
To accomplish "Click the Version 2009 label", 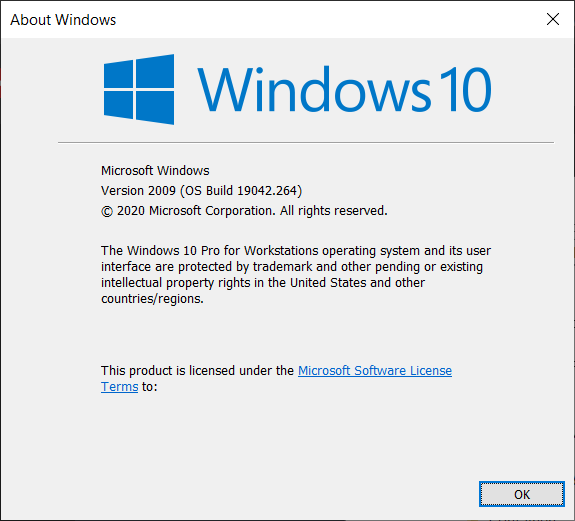I will [138, 191].
